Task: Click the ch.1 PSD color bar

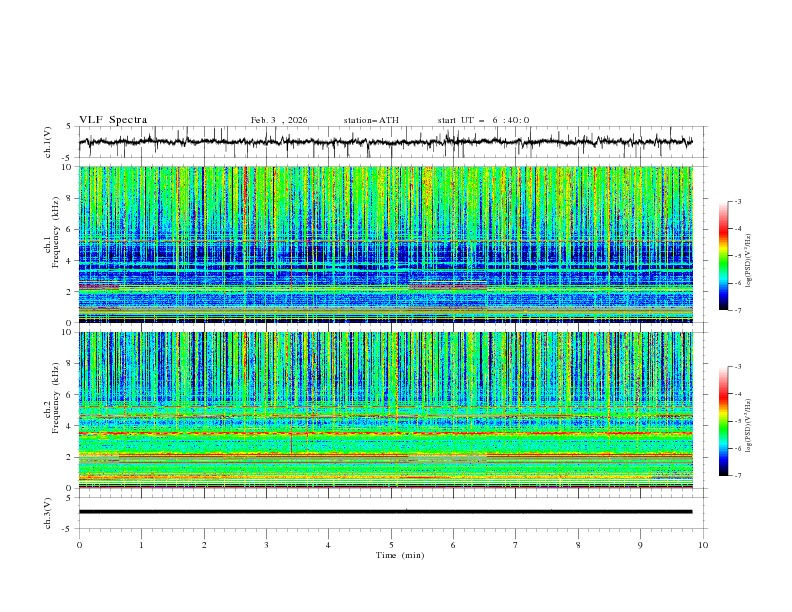Action: pyautogui.click(x=724, y=255)
